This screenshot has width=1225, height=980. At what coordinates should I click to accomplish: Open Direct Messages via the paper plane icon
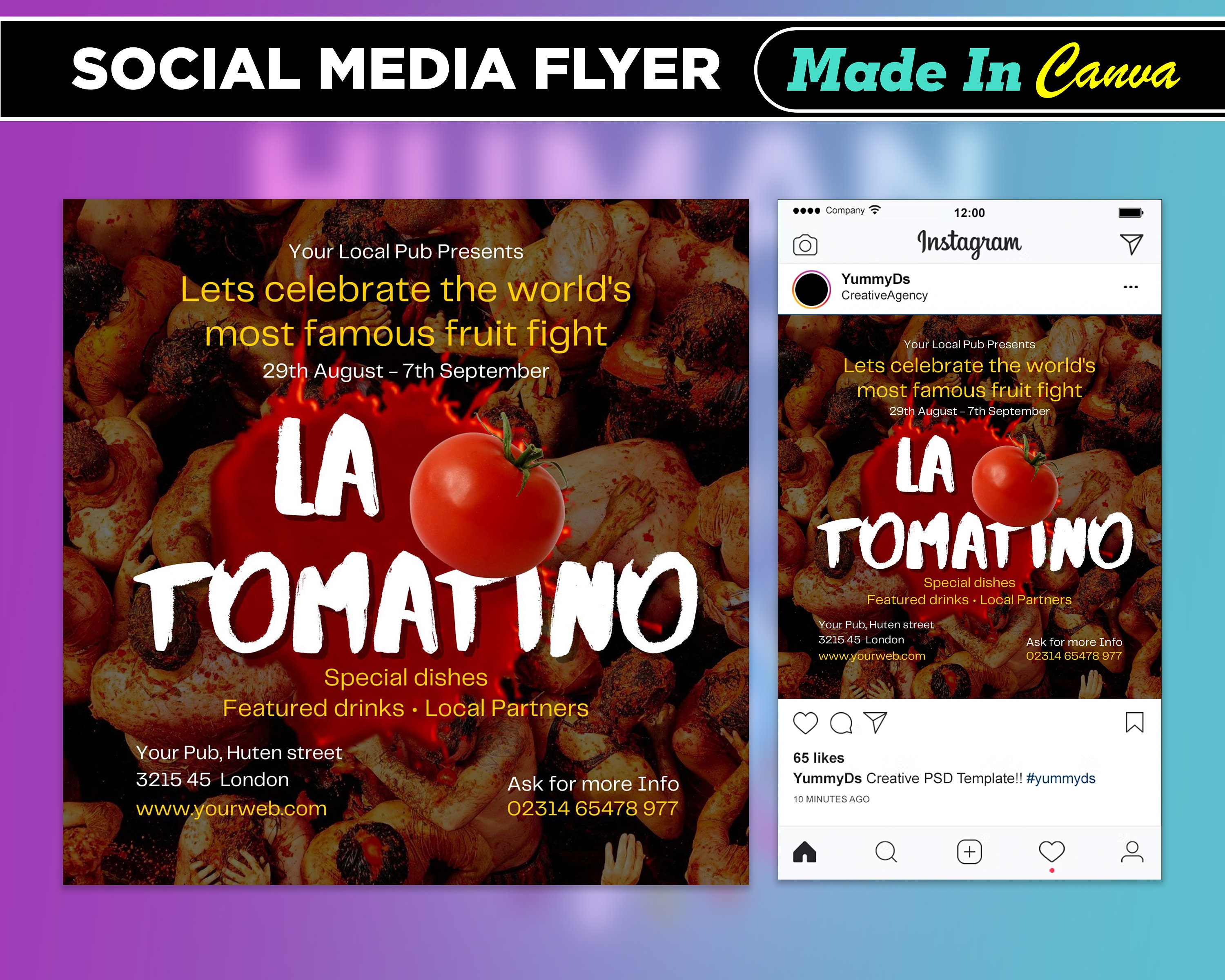point(1133,244)
